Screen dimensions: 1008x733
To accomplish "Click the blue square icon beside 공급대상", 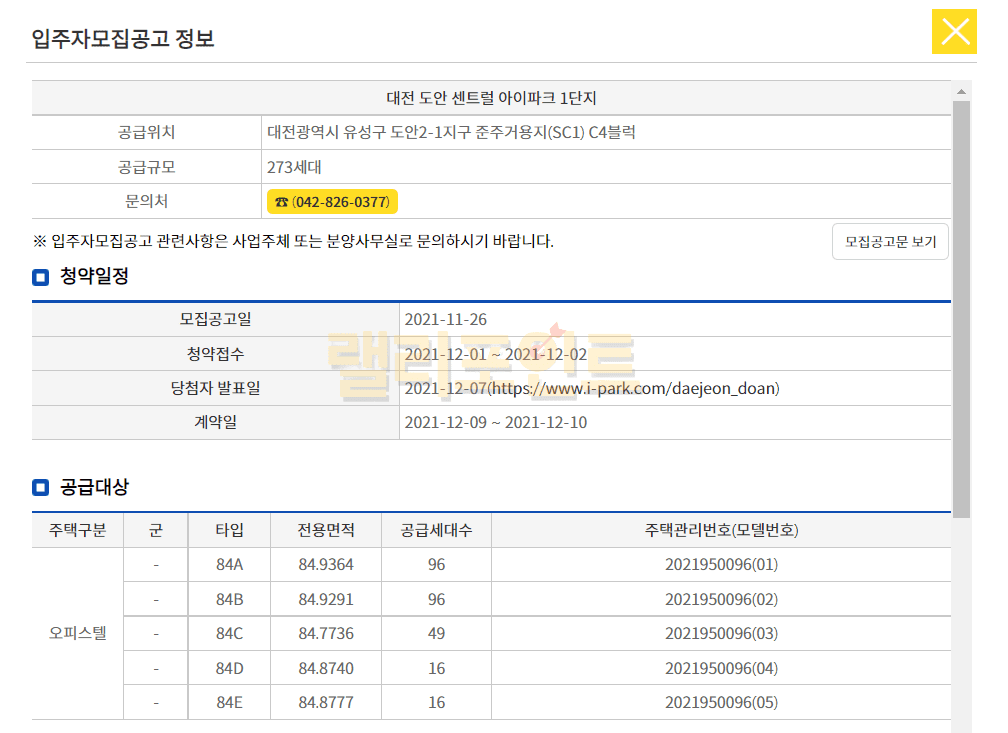I will click(40, 488).
